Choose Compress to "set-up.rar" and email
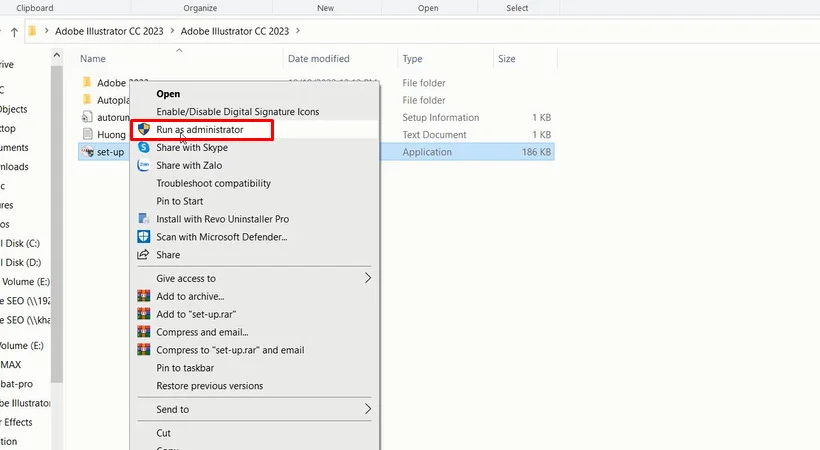Screen dimensions: 820x450 pos(230,350)
